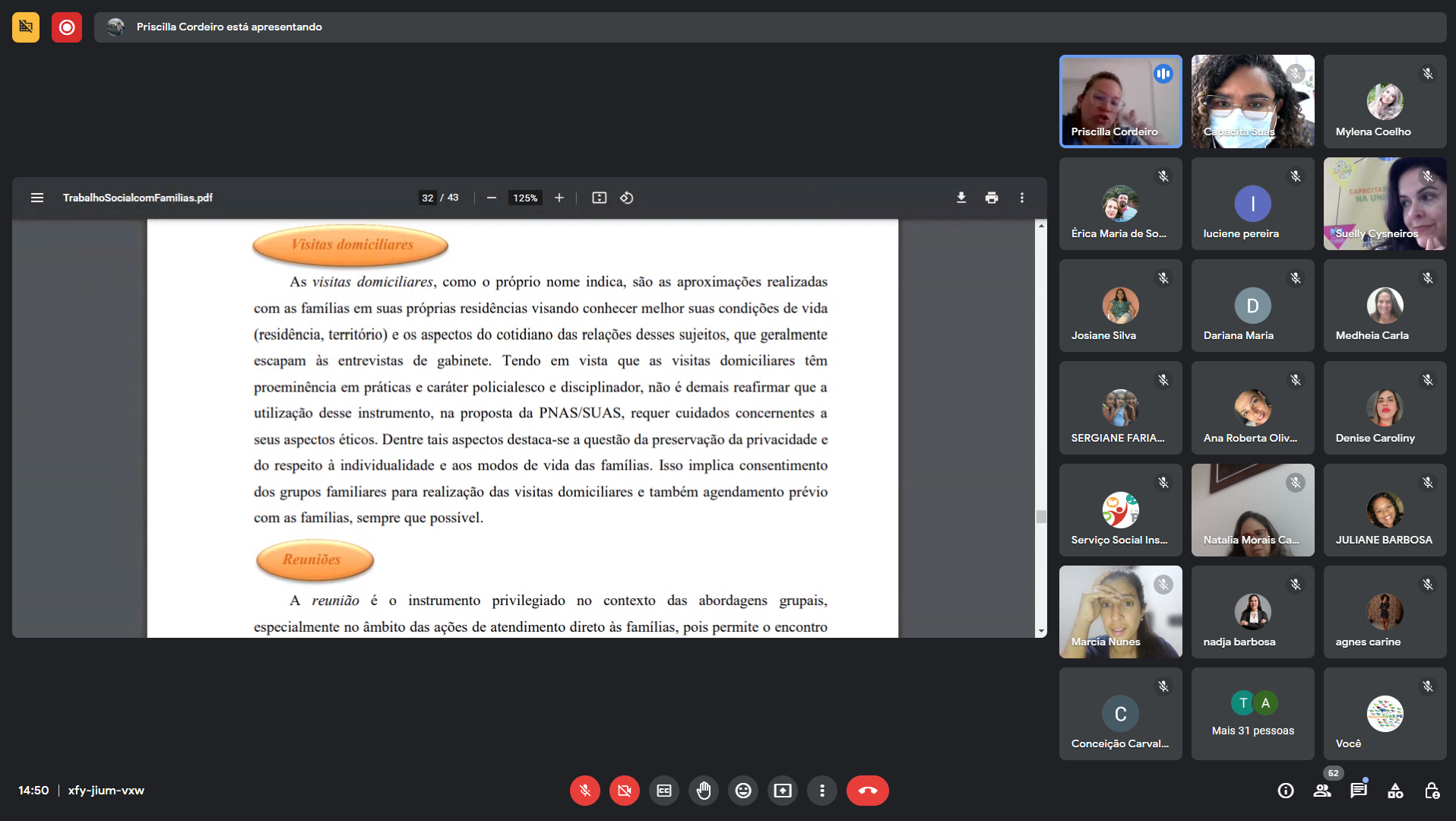Viewport: 1456px width, 821px height.
Task: Click the fit to page icon
Action: (x=600, y=198)
